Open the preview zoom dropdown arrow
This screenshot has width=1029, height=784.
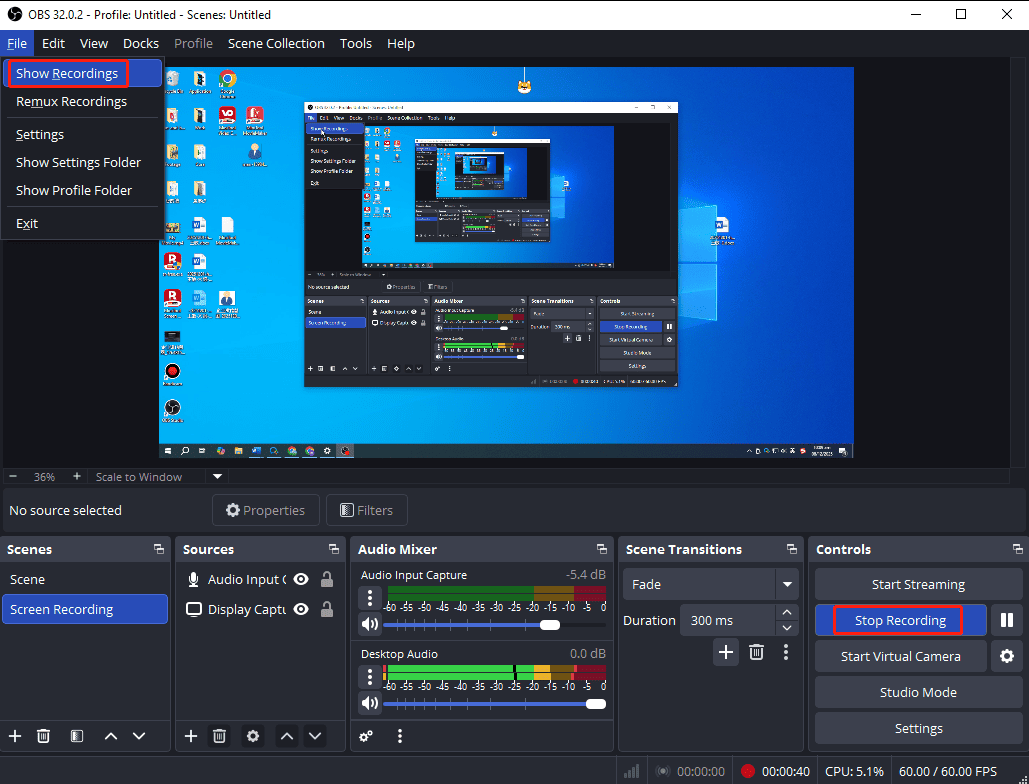[216, 477]
